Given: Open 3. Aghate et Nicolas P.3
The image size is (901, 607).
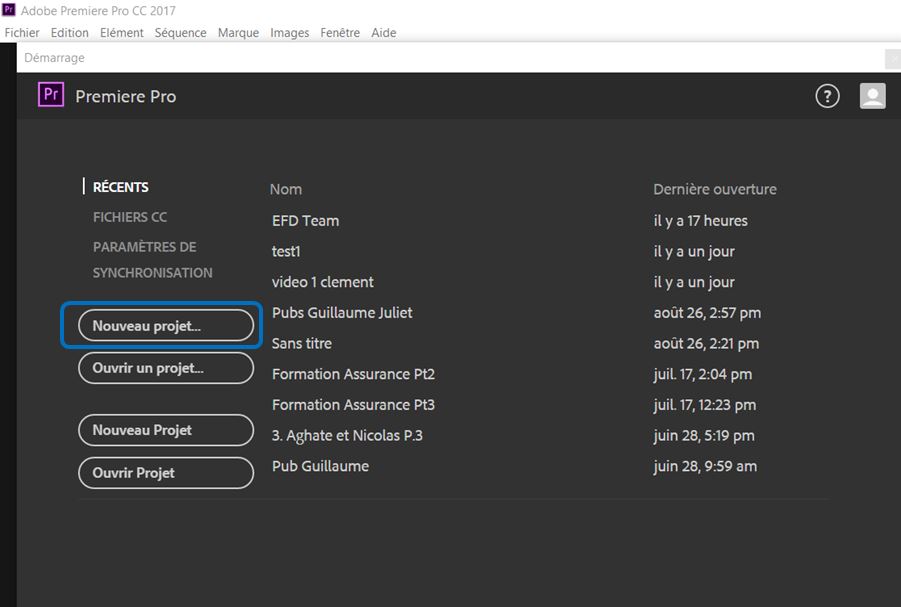Looking at the screenshot, I should tap(347, 435).
